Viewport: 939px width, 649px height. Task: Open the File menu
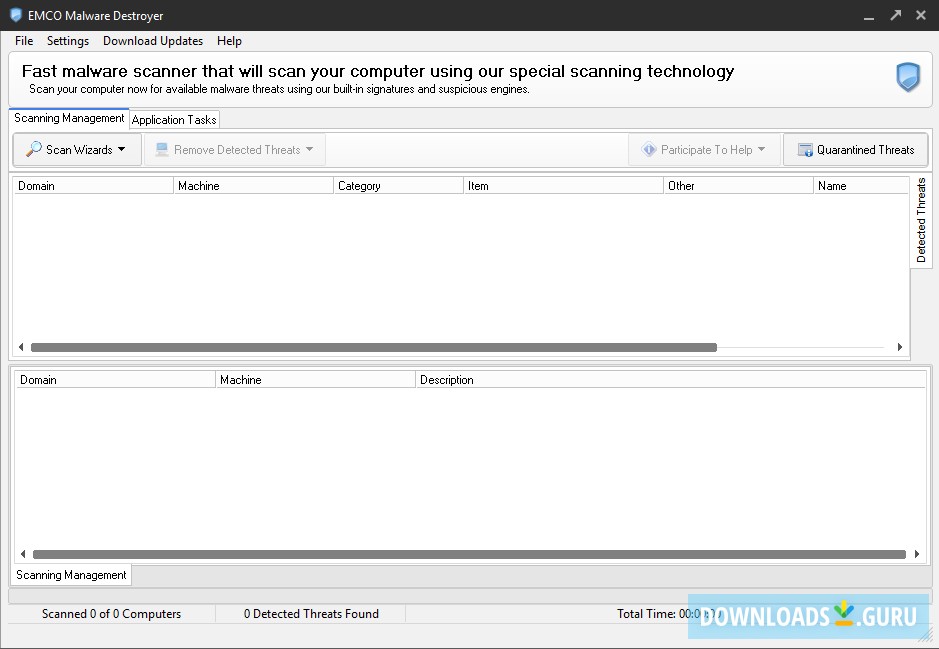[x=24, y=41]
